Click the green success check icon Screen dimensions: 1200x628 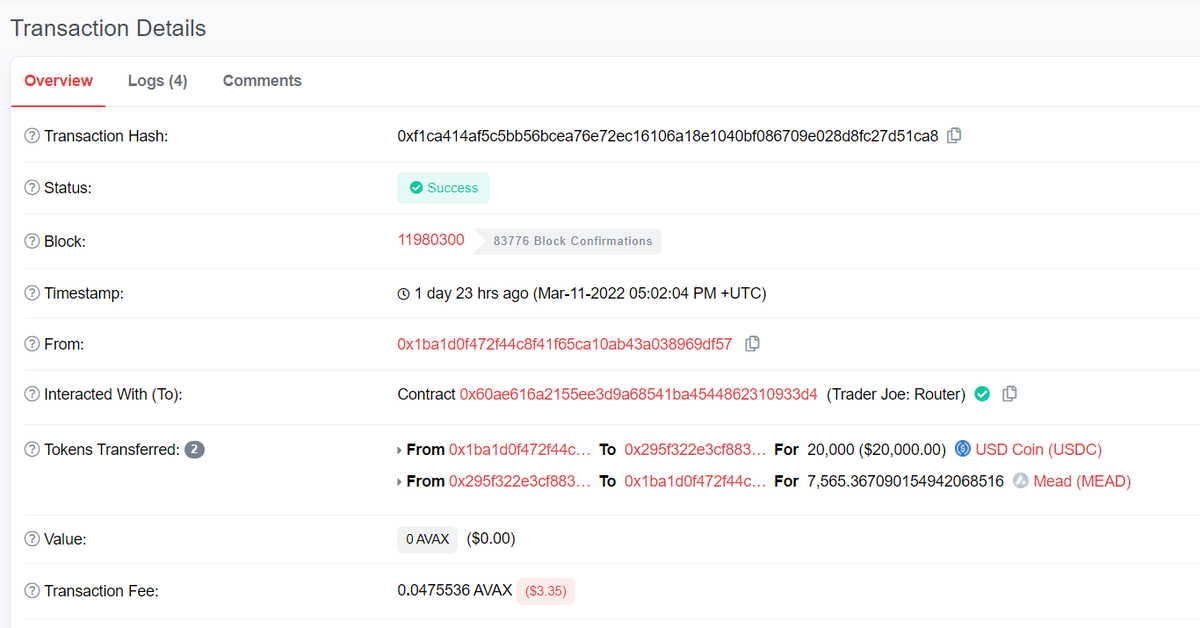(416, 188)
